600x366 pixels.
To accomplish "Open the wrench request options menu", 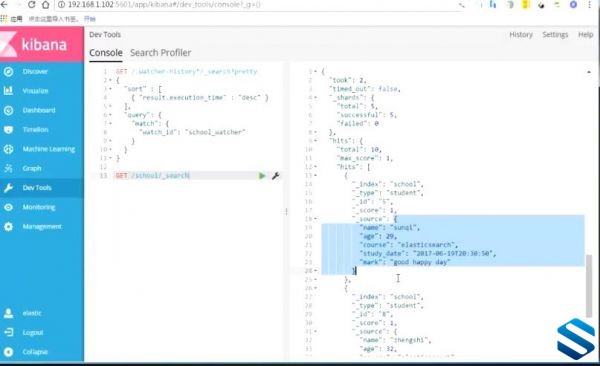I will pyautogui.click(x=276, y=176).
